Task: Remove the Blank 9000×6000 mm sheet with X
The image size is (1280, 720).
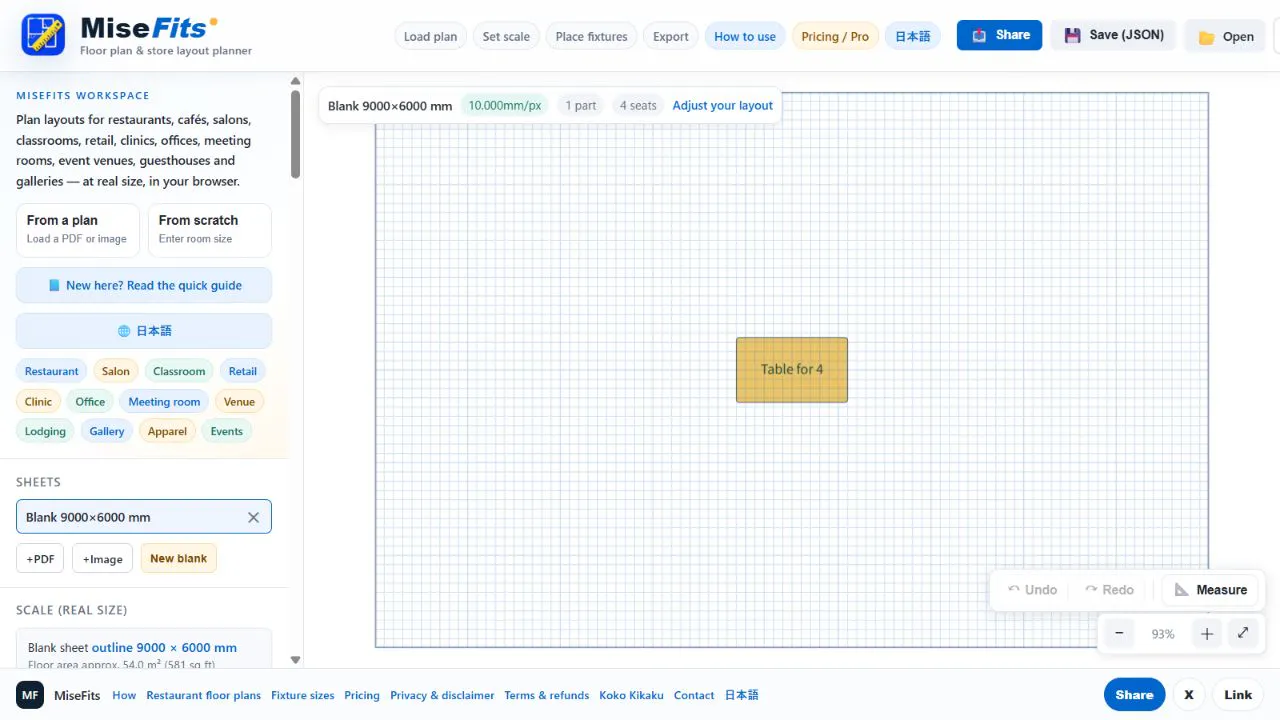Action: pyautogui.click(x=253, y=517)
